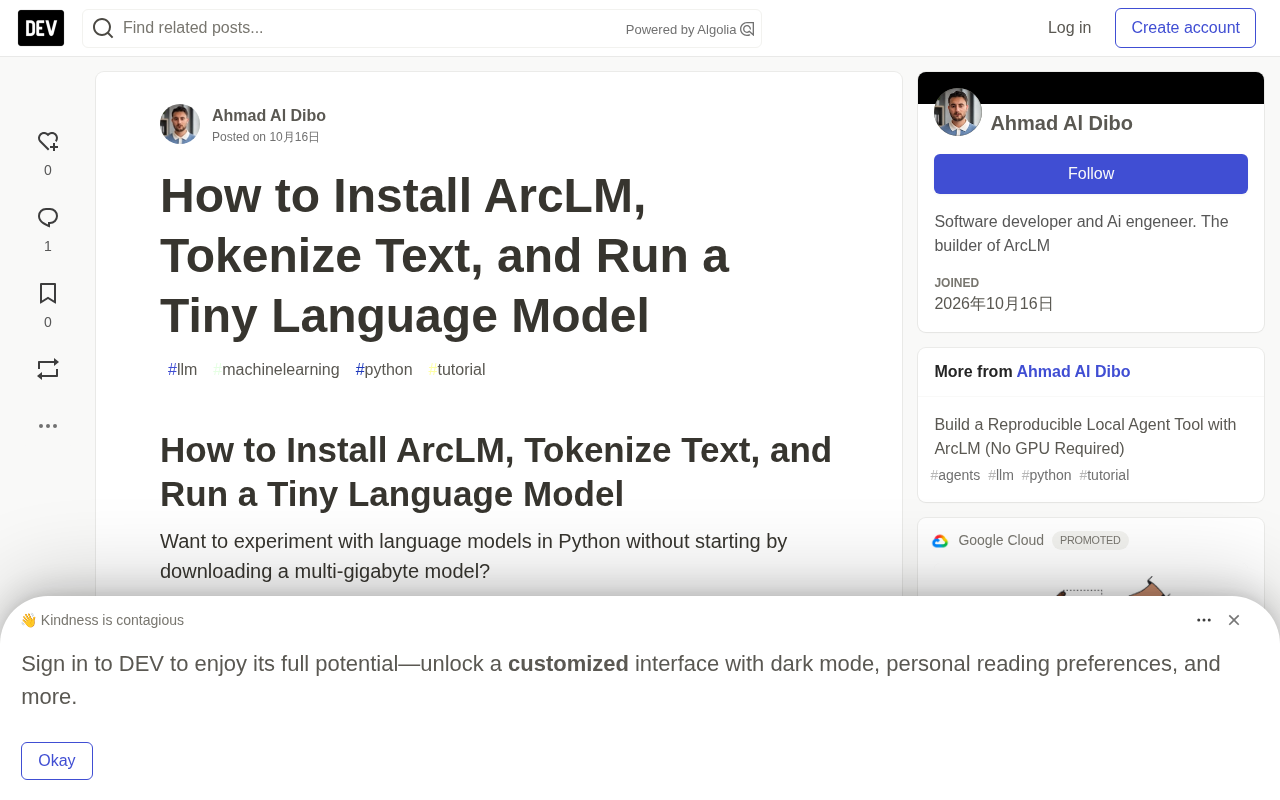
Task: Open Ahmad Al Dibo's small author avatar
Action: (180, 124)
